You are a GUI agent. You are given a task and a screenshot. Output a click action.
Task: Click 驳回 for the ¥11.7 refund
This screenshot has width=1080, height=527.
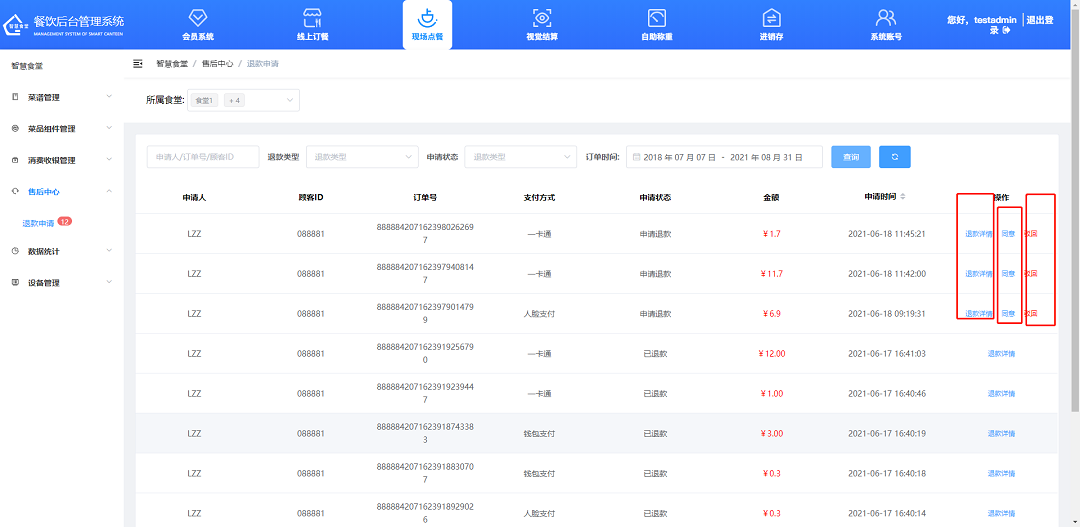pyautogui.click(x=1031, y=274)
